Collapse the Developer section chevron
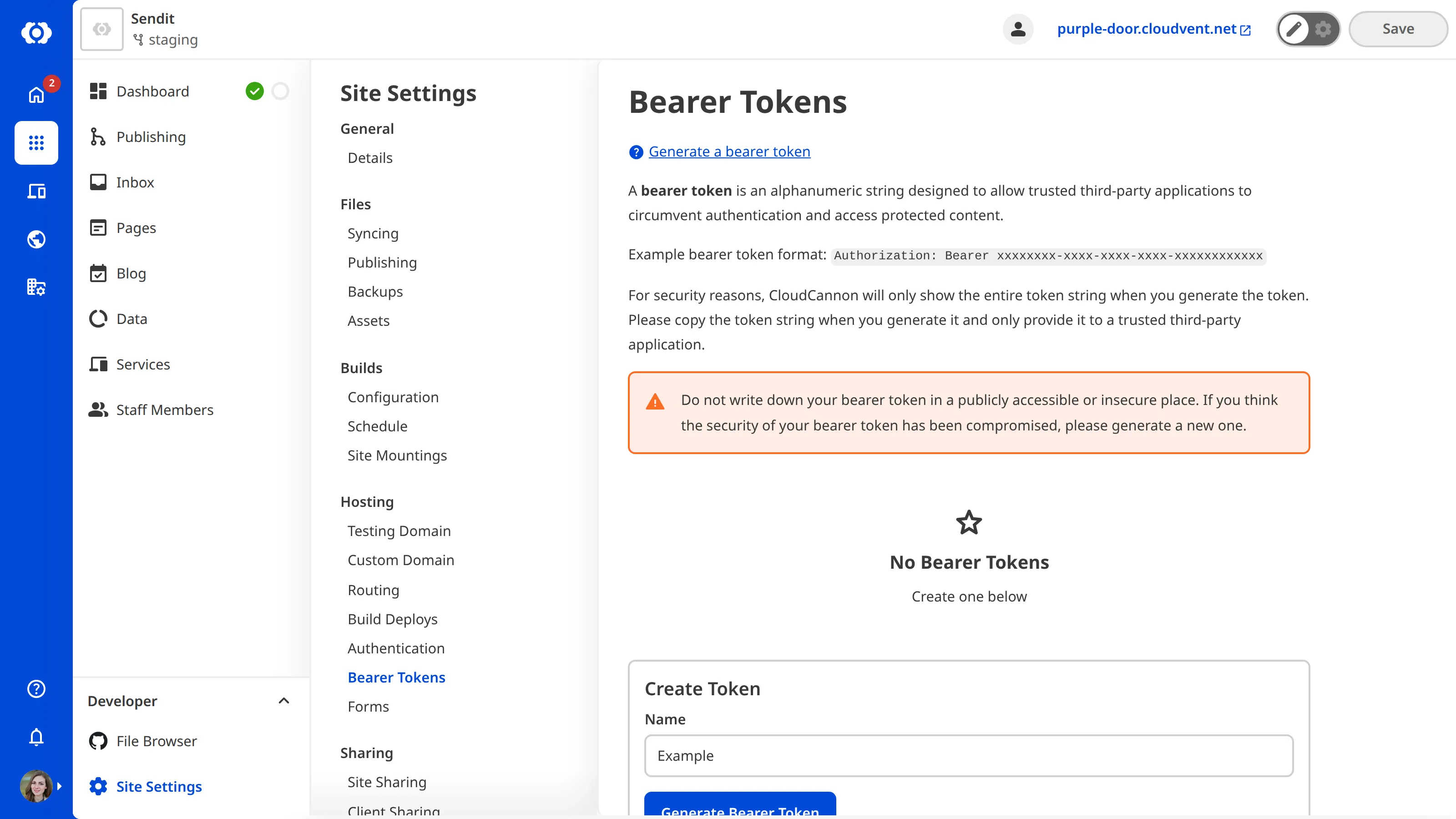This screenshot has height=819, width=1456. tap(284, 701)
